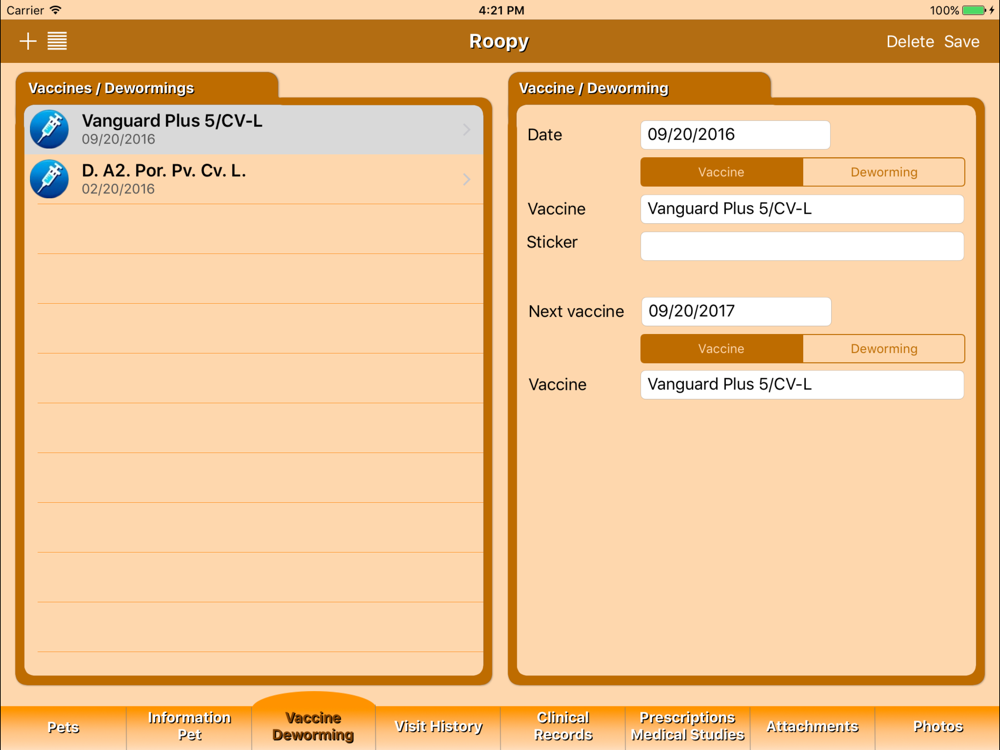Expand the Vanguard Plus 5/CV-L row chevron
Screen dimensions: 1000x750
[467, 129]
